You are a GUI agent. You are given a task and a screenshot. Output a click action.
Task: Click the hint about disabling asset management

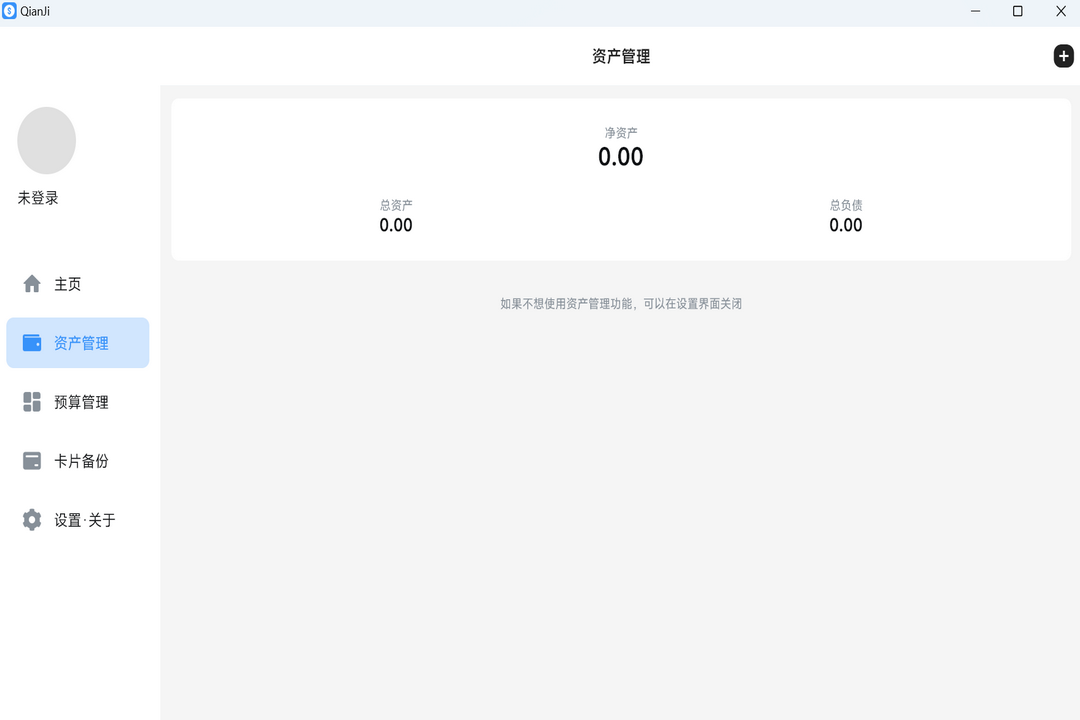point(620,303)
